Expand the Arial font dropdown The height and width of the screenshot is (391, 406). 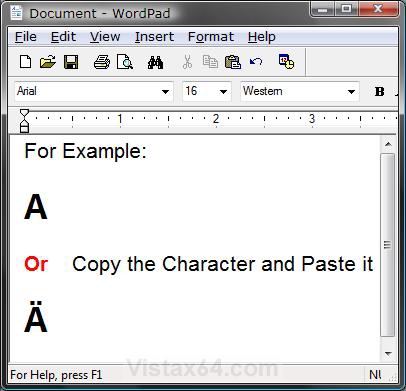coord(165,92)
